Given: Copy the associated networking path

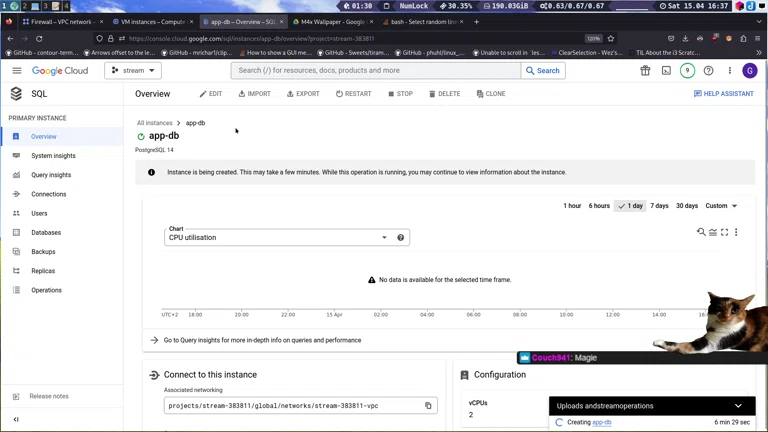Looking at the screenshot, I should (428, 406).
